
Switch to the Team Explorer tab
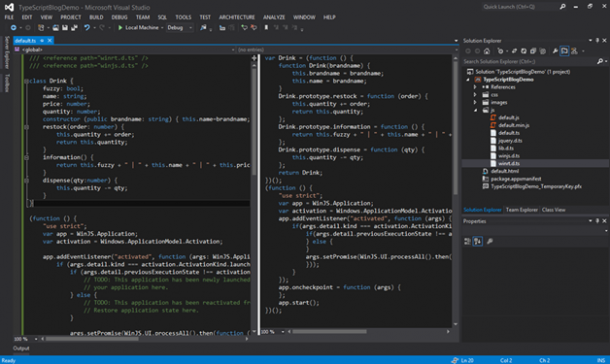tap(521, 210)
